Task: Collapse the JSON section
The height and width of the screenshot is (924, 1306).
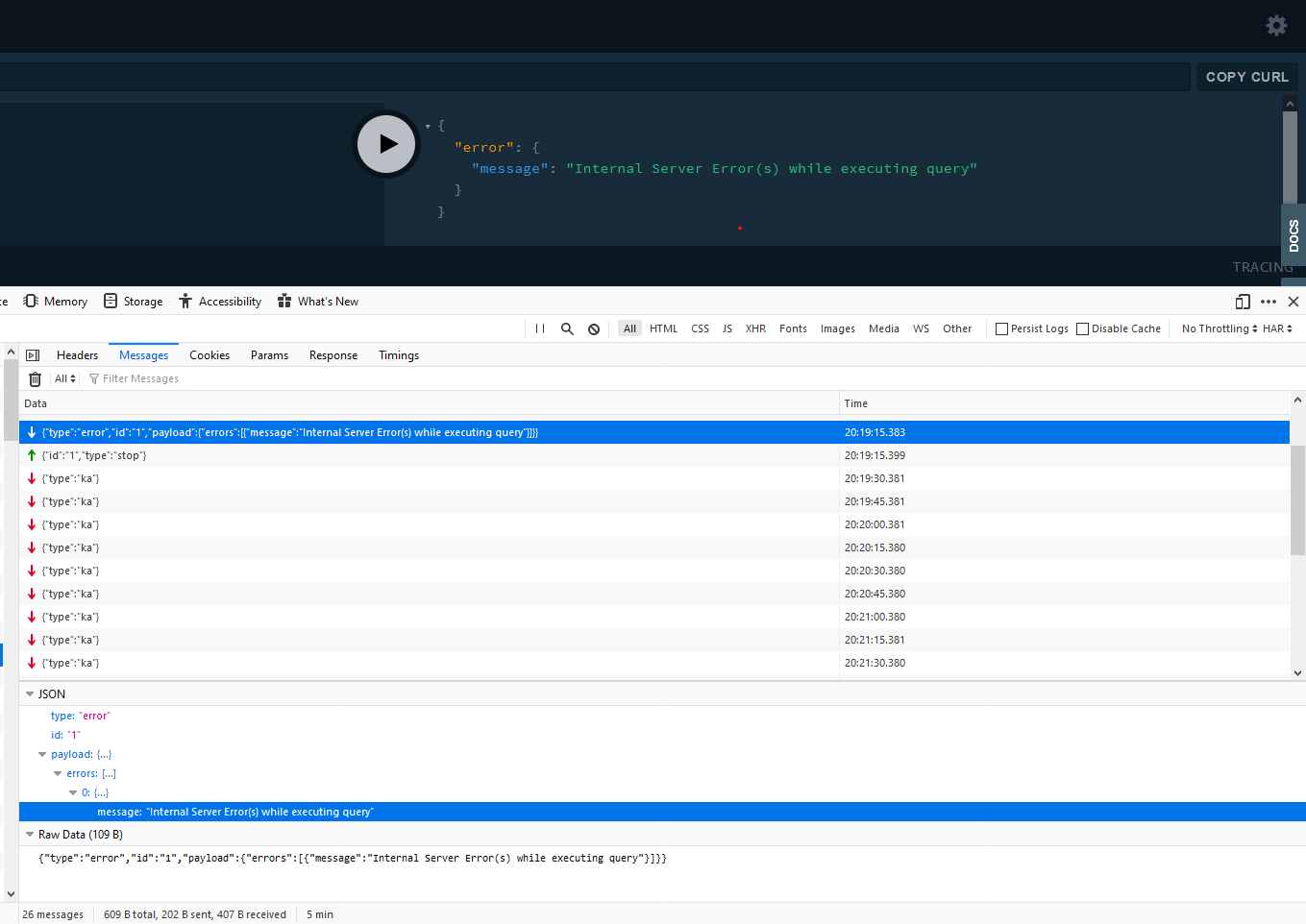Action: (32, 693)
